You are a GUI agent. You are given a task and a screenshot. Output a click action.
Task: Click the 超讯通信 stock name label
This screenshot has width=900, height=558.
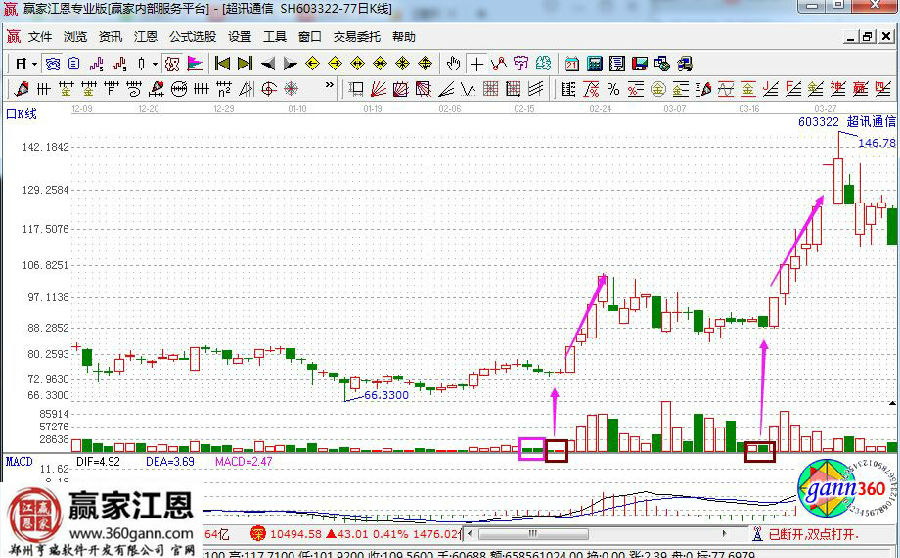(x=870, y=121)
